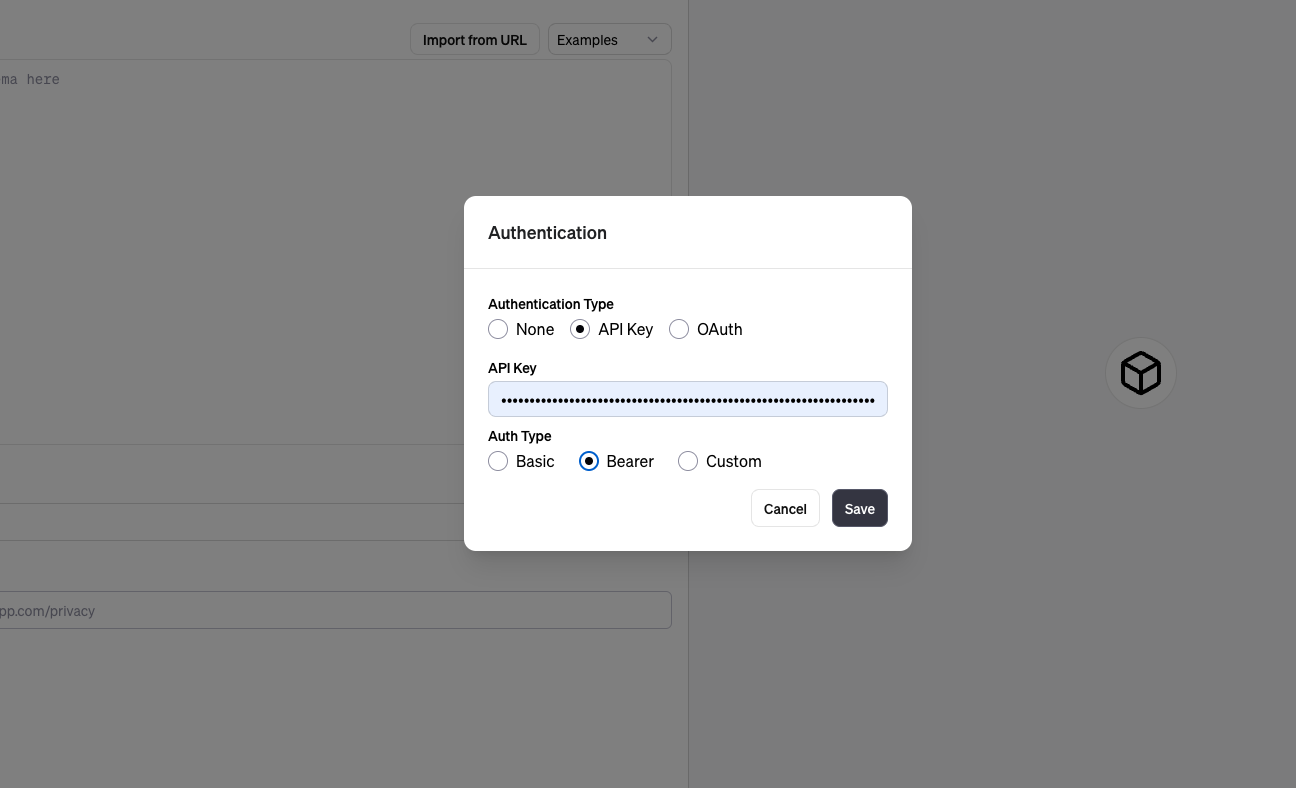Focus the privacy policy URL field

tap(336, 610)
